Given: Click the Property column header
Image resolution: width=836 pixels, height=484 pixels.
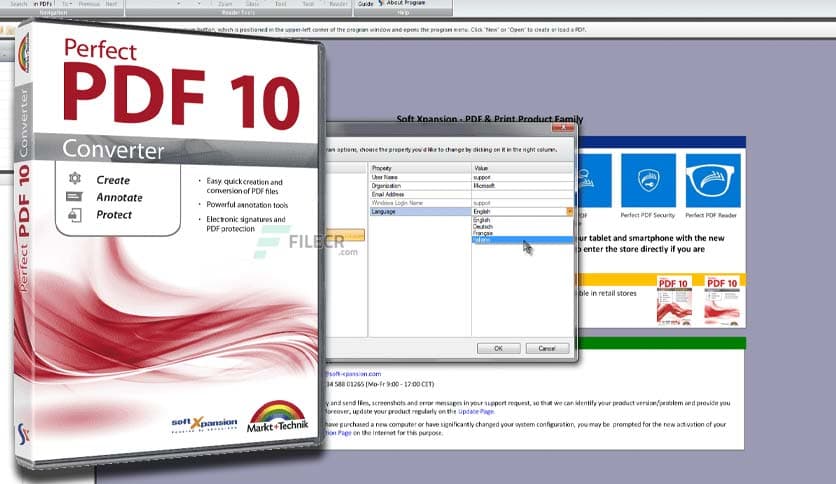Looking at the screenshot, I should [x=420, y=168].
